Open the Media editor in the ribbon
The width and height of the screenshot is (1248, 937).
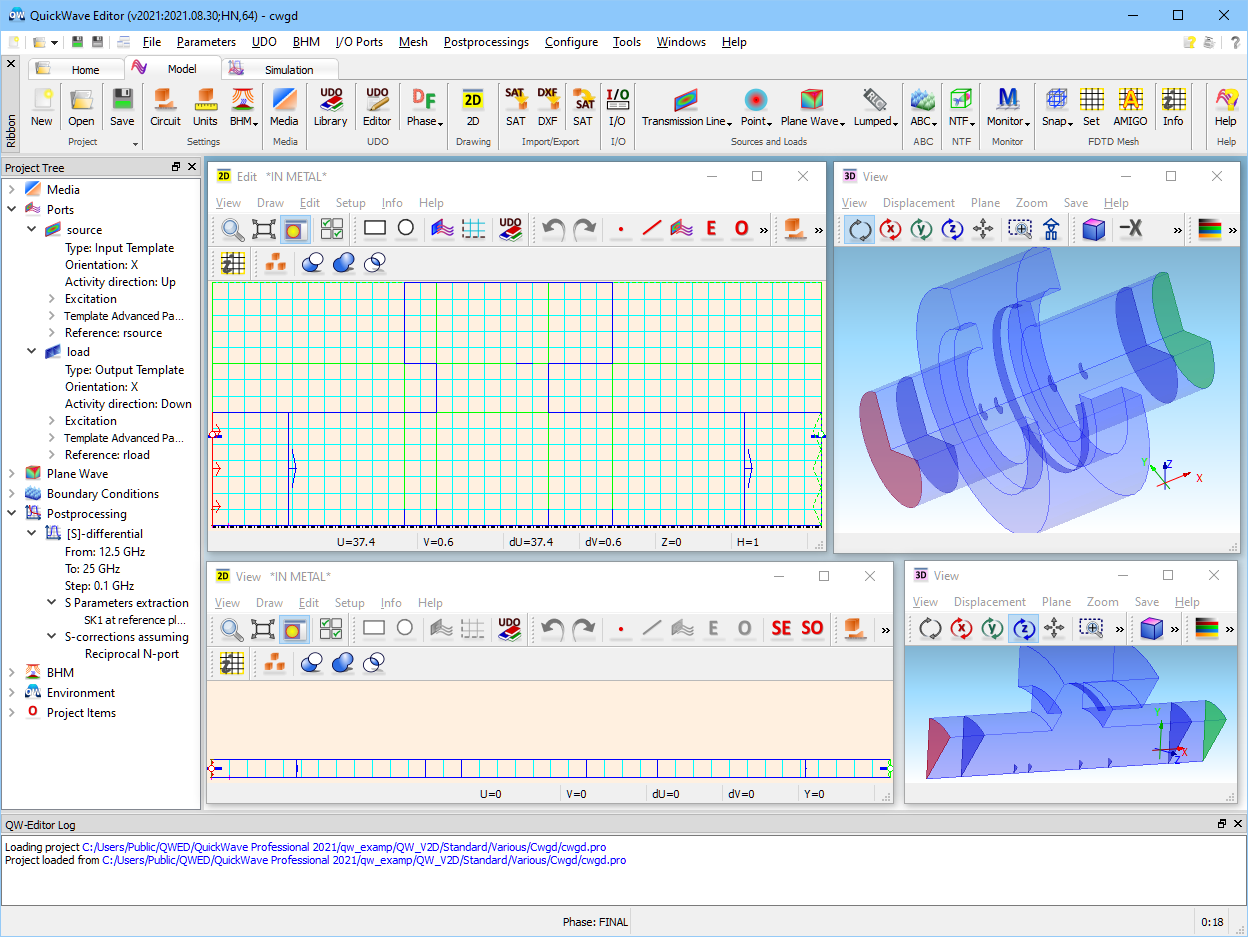tap(284, 107)
